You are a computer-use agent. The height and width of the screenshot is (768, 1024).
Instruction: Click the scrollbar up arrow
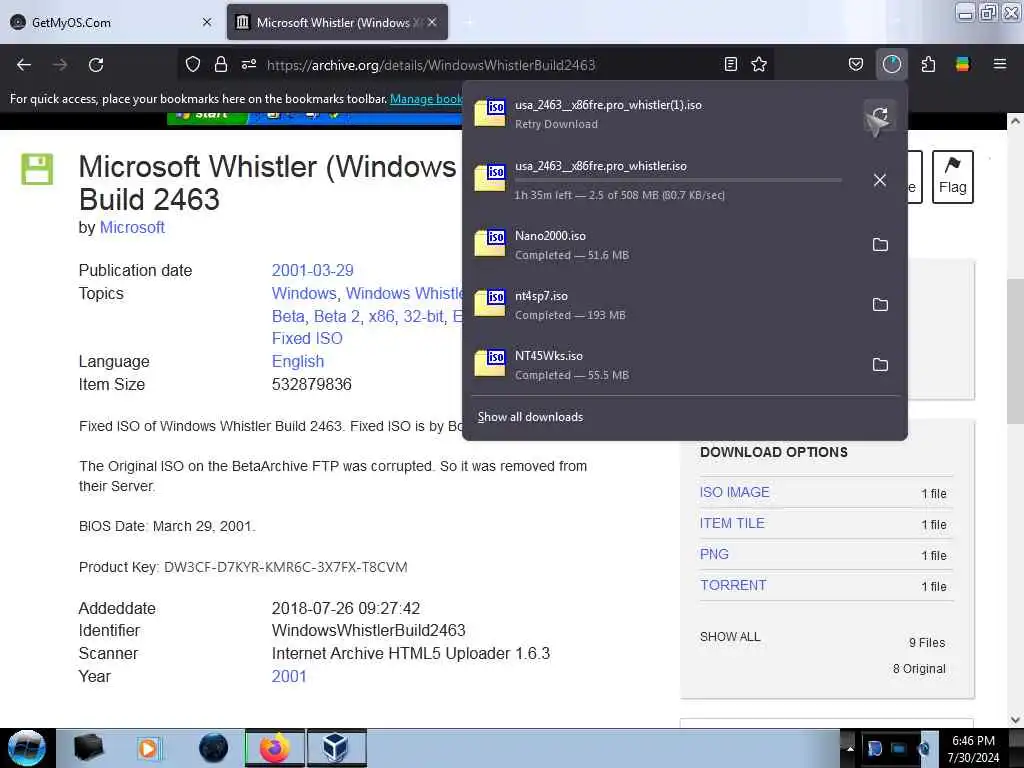(x=1014, y=121)
